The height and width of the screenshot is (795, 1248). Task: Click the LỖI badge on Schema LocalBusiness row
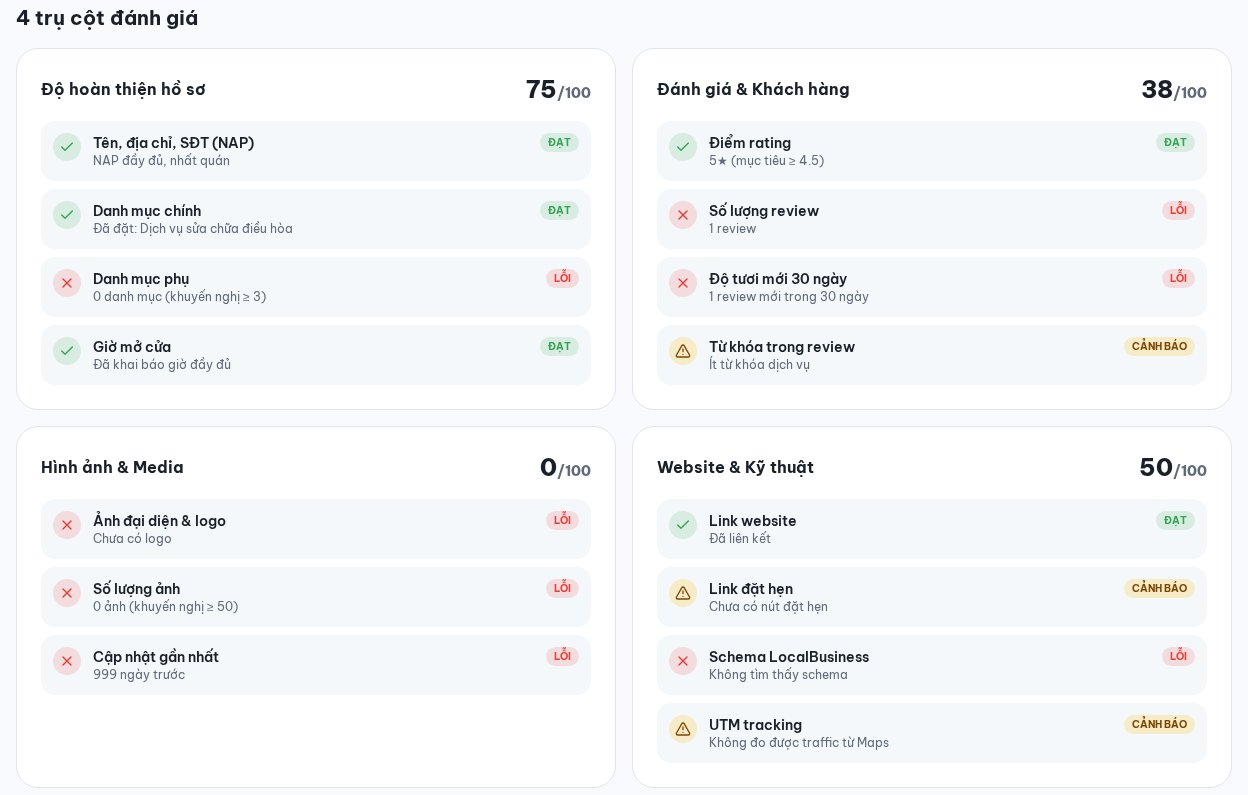click(1178, 656)
